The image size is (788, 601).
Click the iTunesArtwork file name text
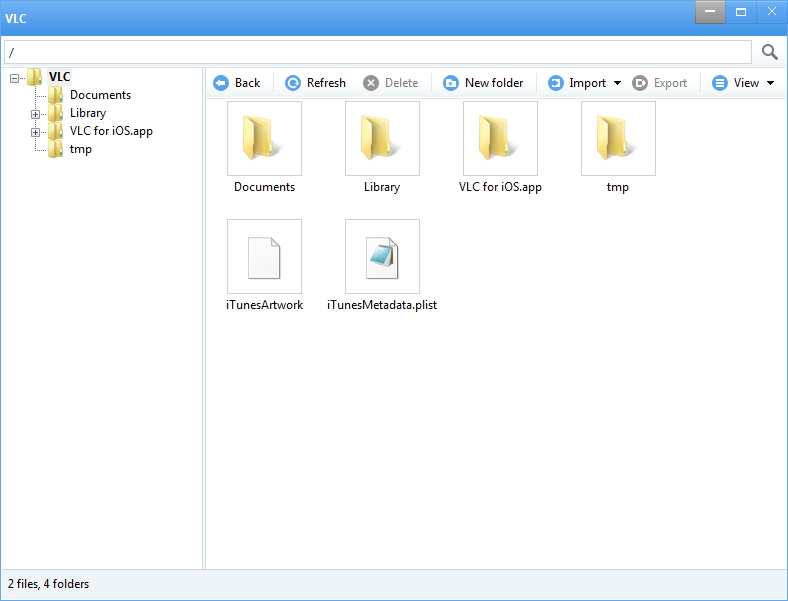click(264, 305)
